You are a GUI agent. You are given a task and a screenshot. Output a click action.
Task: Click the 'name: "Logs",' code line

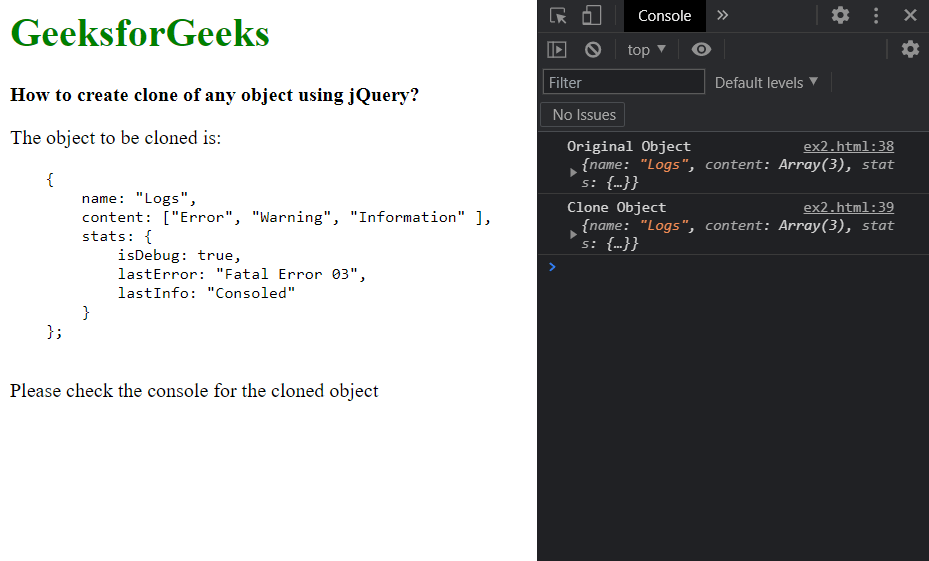click(x=139, y=198)
